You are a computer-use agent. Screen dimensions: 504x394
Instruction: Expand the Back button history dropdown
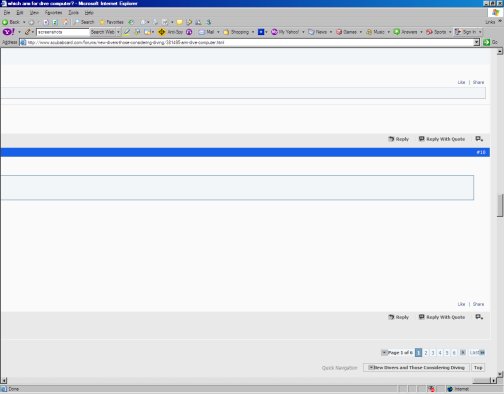(x=24, y=22)
